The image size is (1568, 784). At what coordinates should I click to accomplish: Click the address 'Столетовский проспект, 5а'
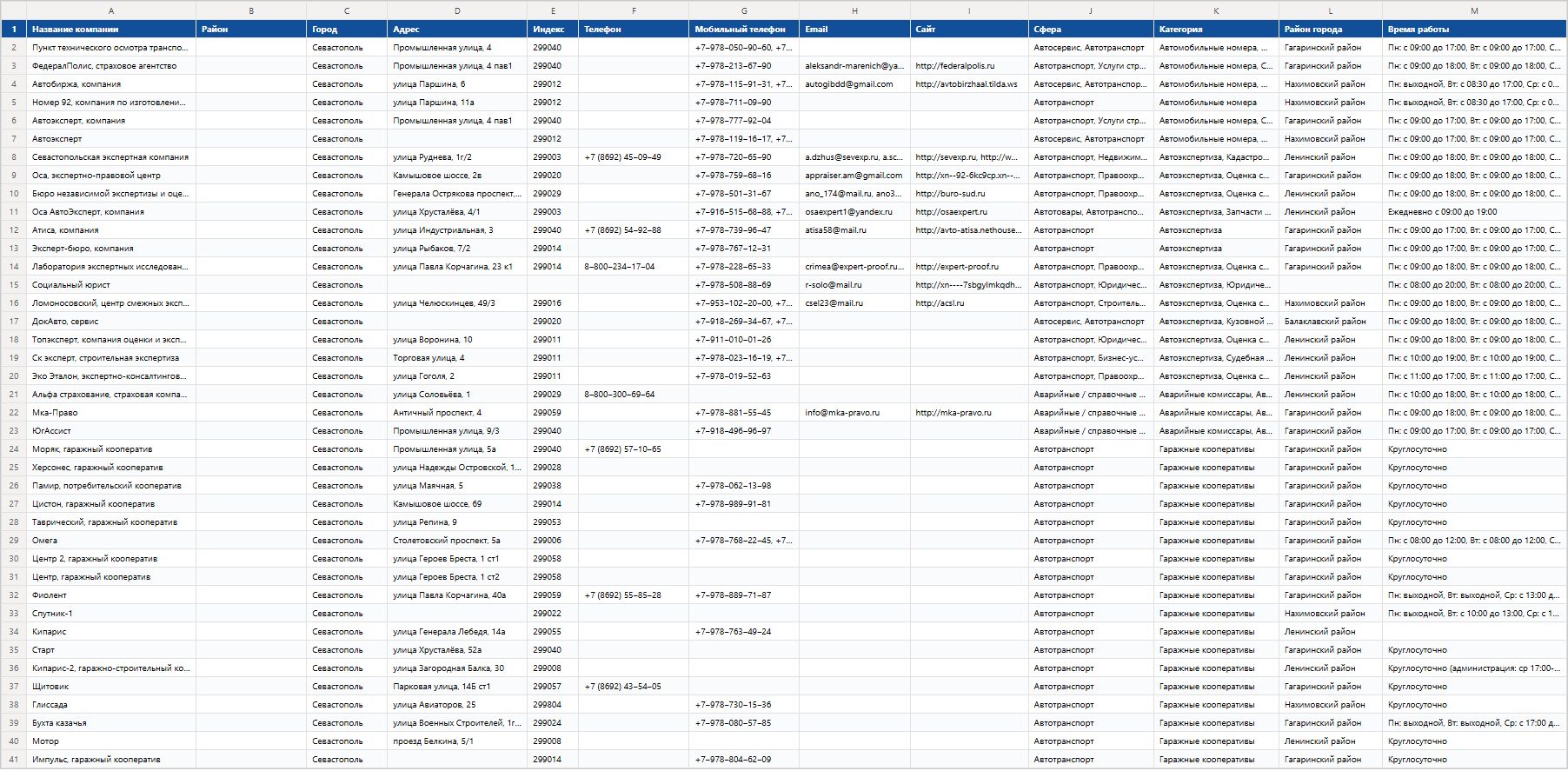coord(457,541)
